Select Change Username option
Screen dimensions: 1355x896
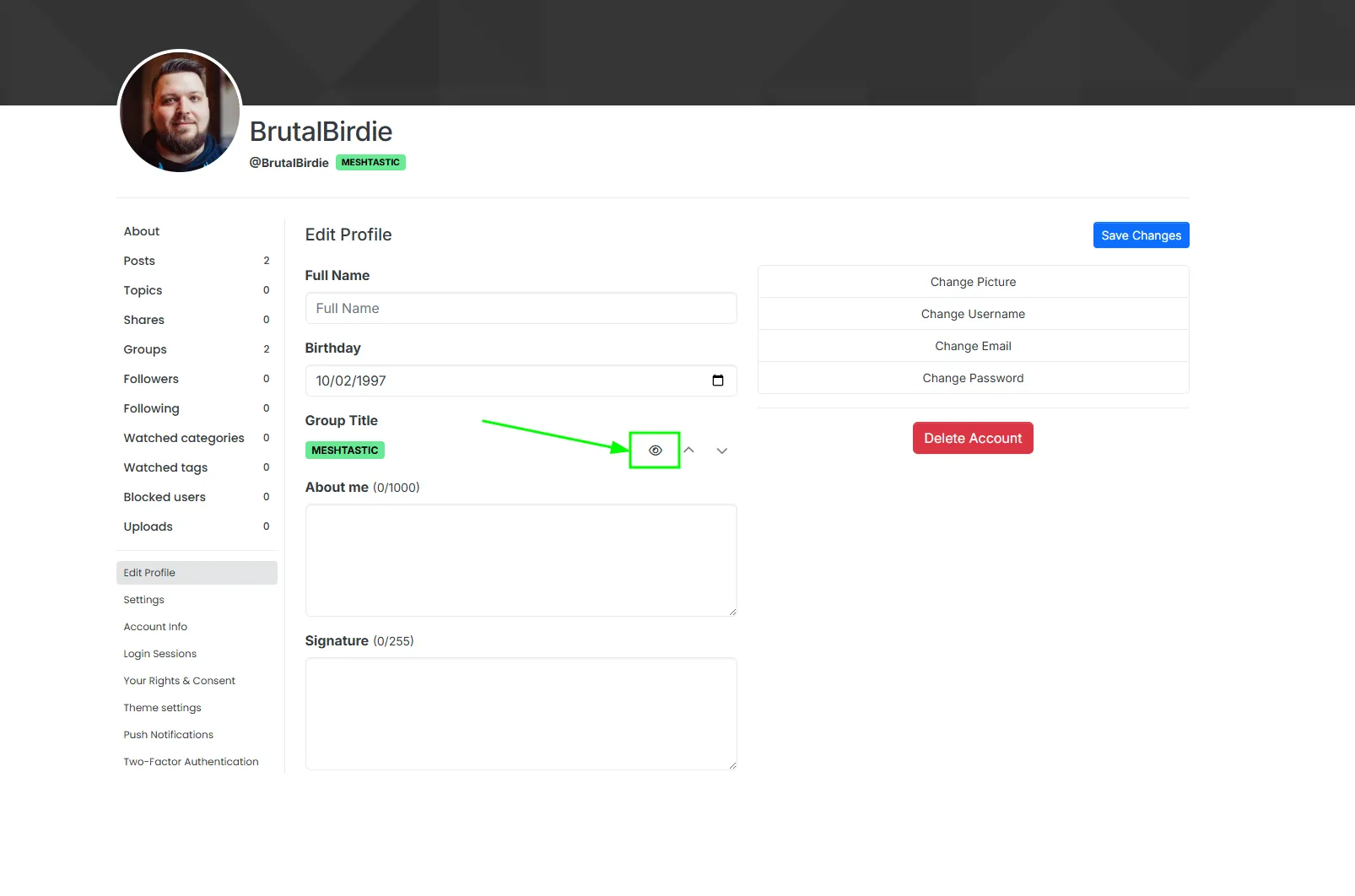click(x=973, y=314)
